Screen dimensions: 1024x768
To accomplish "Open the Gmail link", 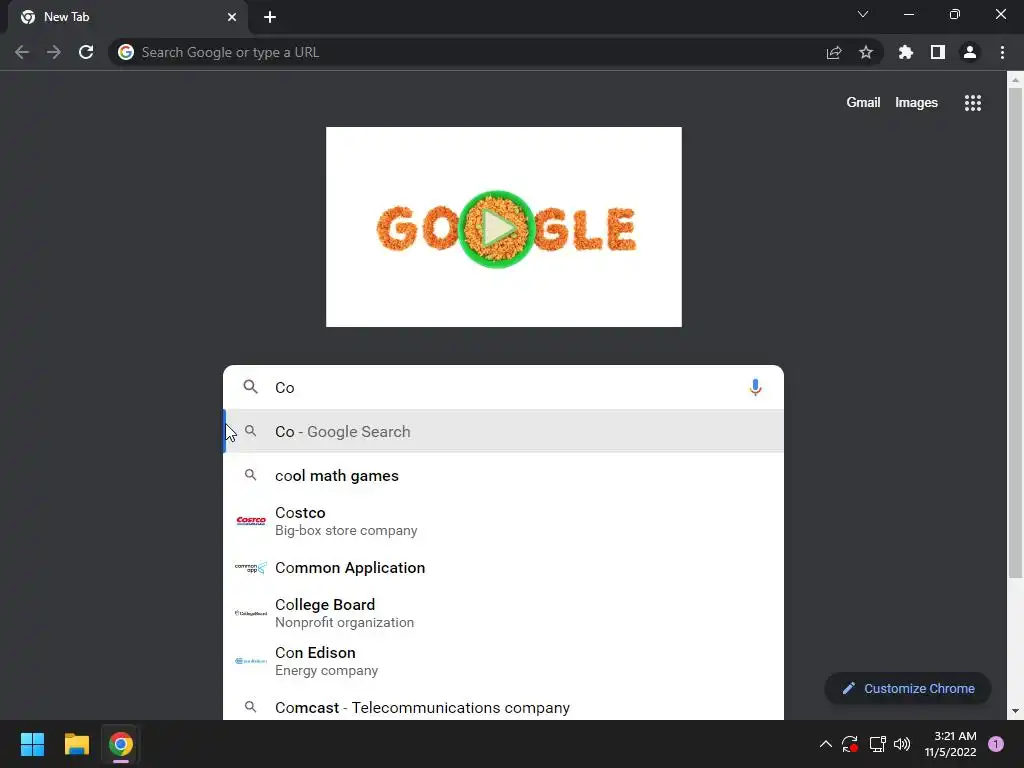I will coord(863,103).
